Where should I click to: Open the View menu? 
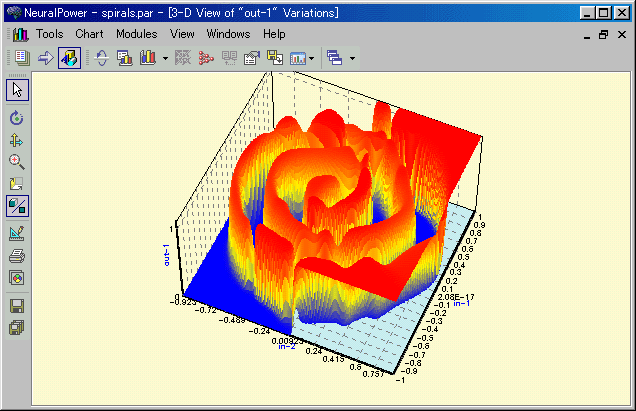pos(182,34)
